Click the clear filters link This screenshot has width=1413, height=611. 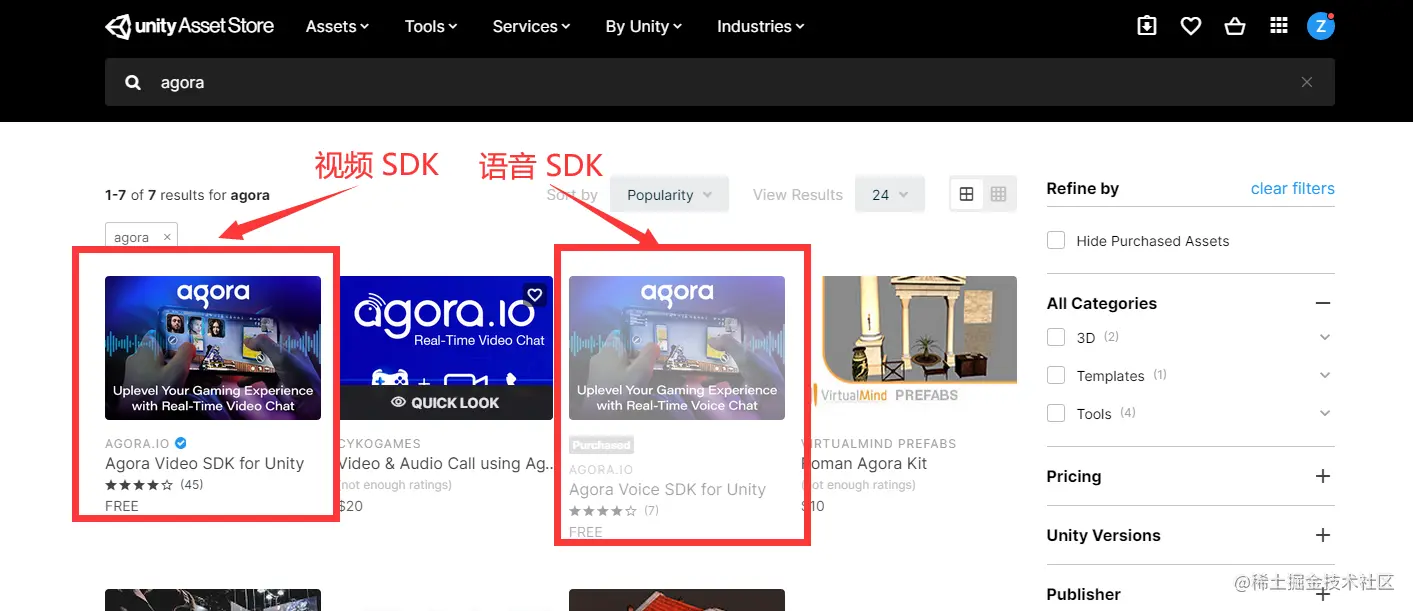[1292, 188]
